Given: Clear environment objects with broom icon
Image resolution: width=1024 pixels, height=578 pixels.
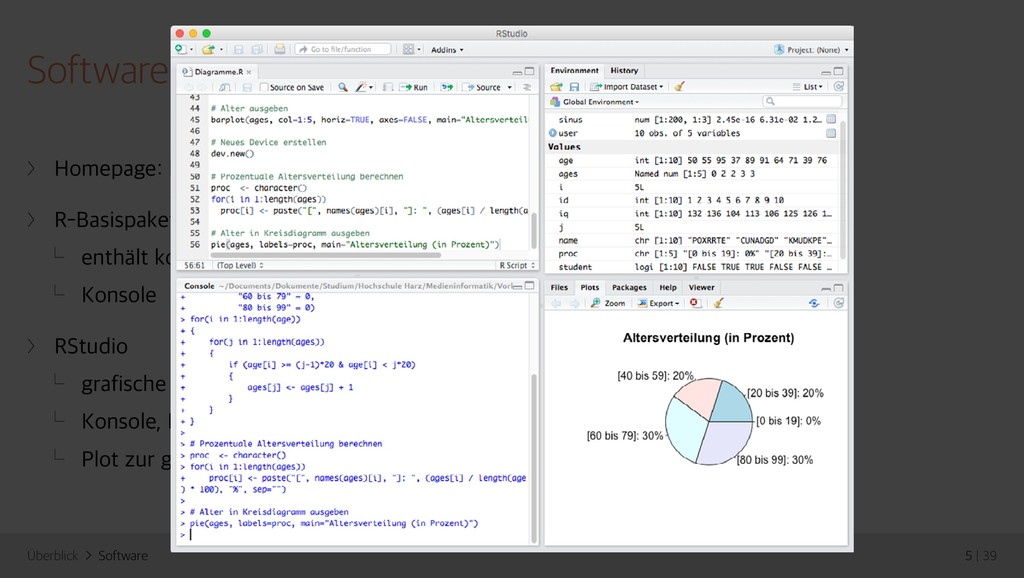Looking at the screenshot, I should [679, 86].
